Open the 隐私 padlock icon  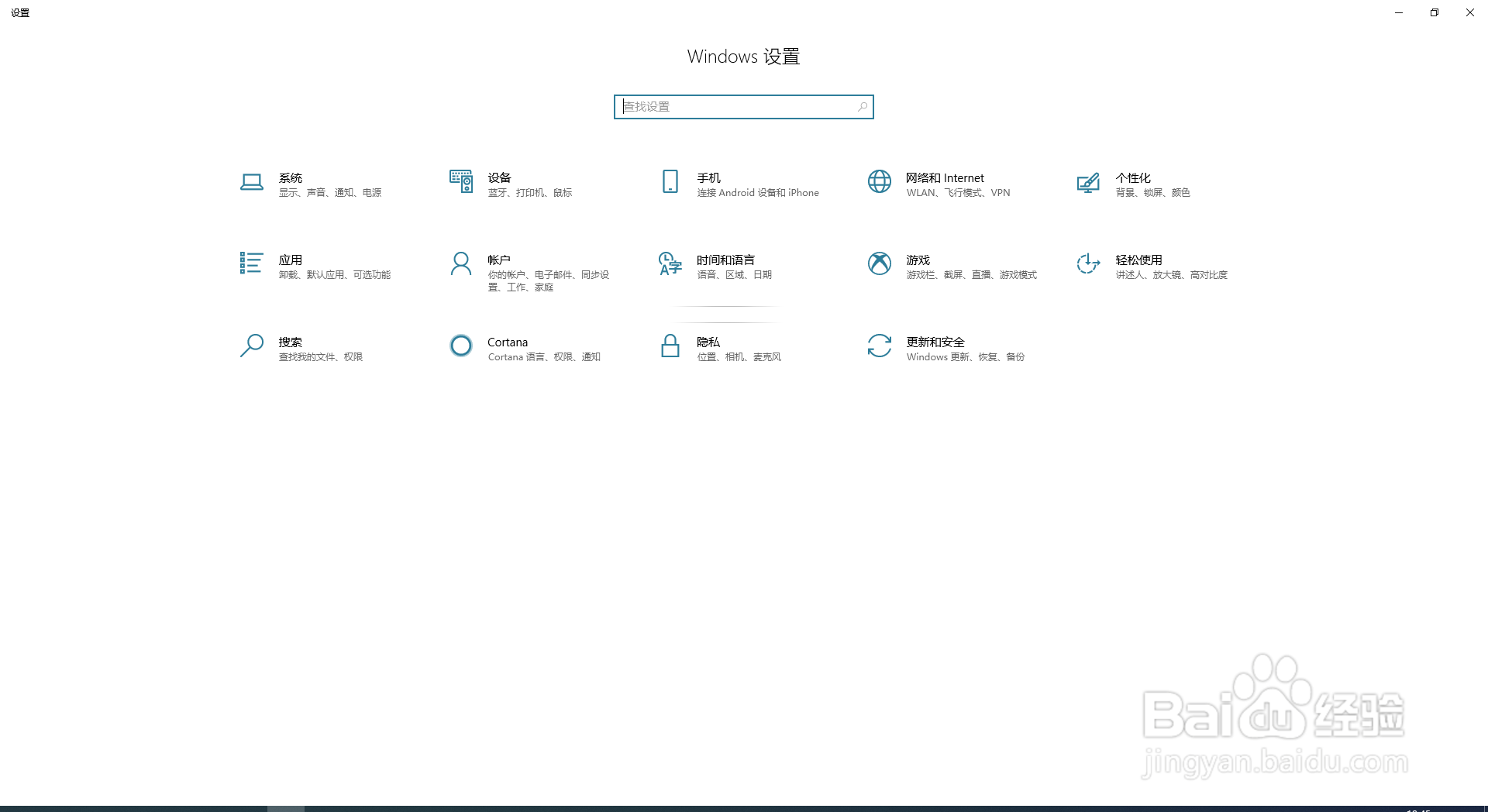670,346
